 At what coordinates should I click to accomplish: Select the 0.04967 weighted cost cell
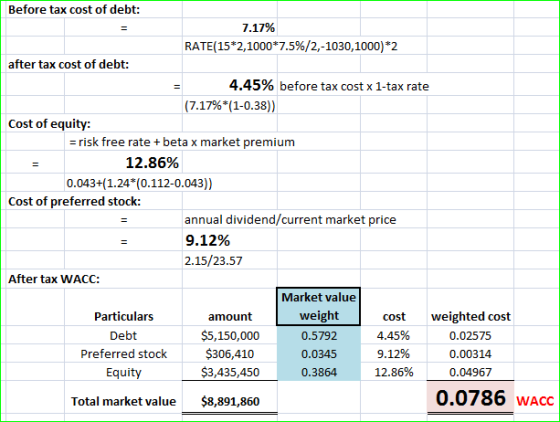tap(470, 372)
